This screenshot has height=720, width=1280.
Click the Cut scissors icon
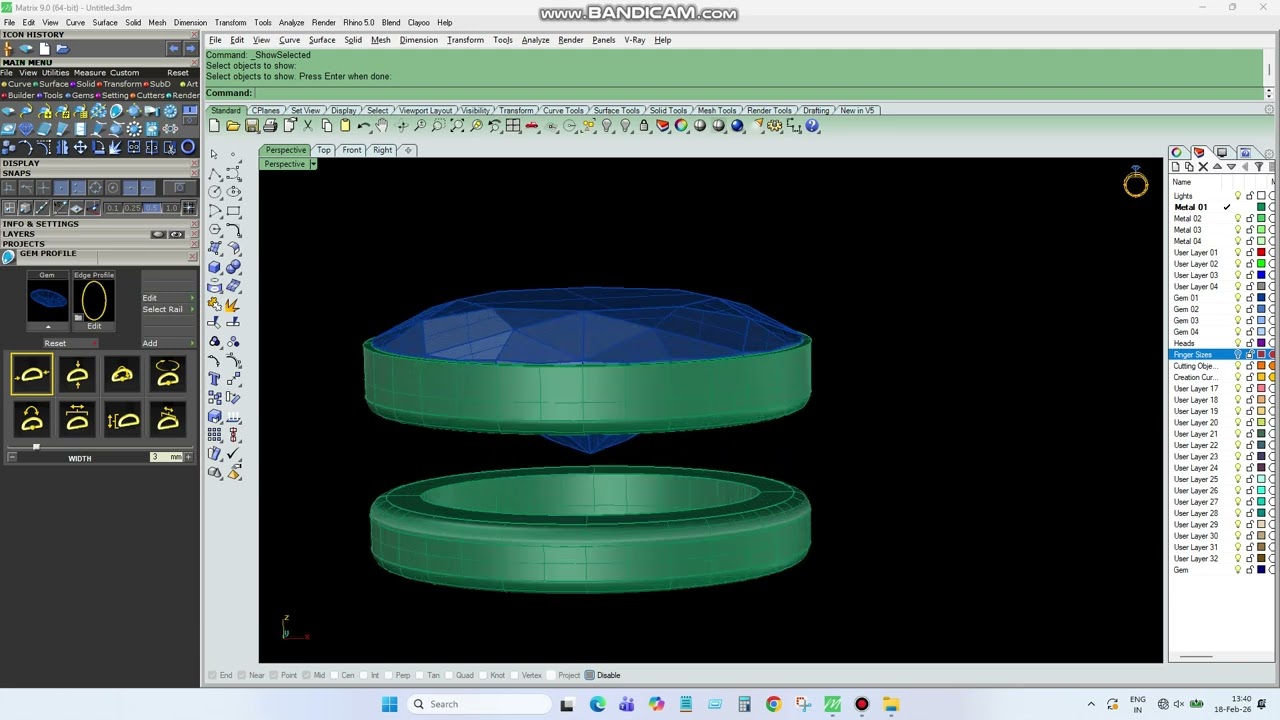(308, 126)
